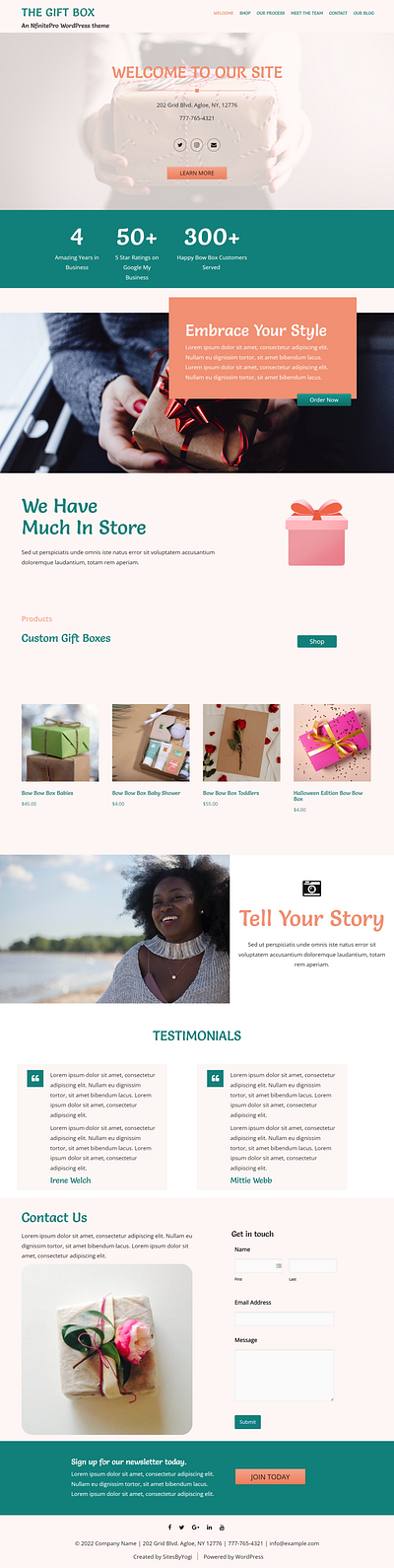Image resolution: width=394 pixels, height=1568 pixels.
Task: Open the Twitter icon in the hero
Action: coord(180,145)
